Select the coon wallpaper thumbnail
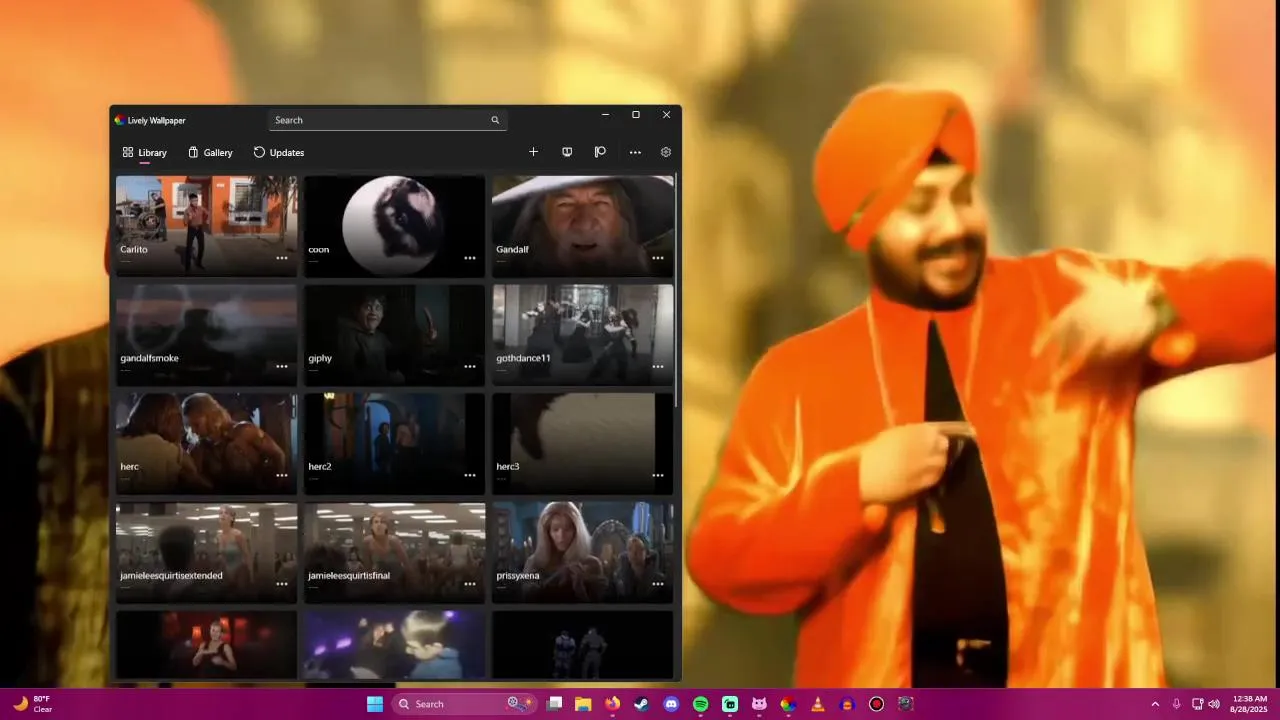This screenshot has width=1280, height=720. pyautogui.click(x=394, y=225)
